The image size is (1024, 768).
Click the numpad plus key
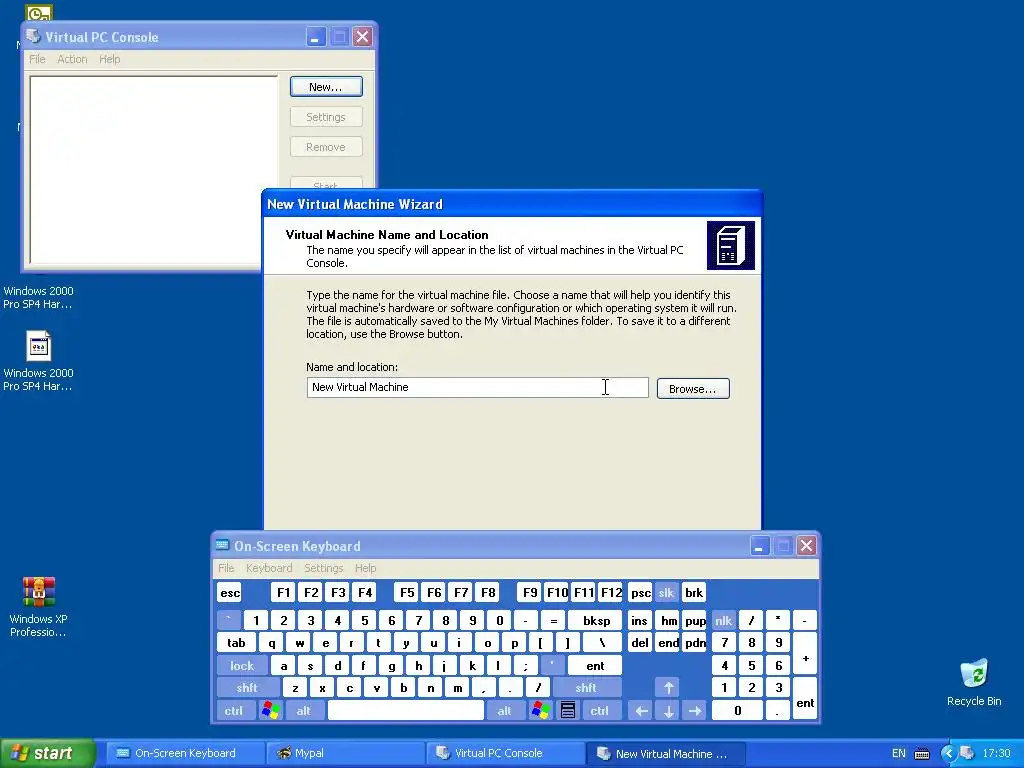pos(805,654)
